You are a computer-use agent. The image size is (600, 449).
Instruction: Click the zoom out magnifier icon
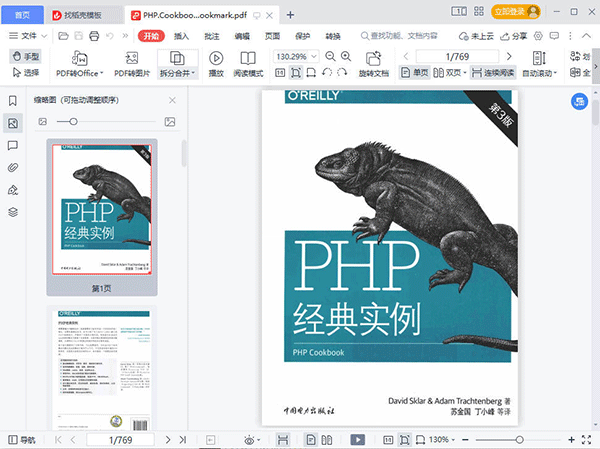click(x=330, y=57)
